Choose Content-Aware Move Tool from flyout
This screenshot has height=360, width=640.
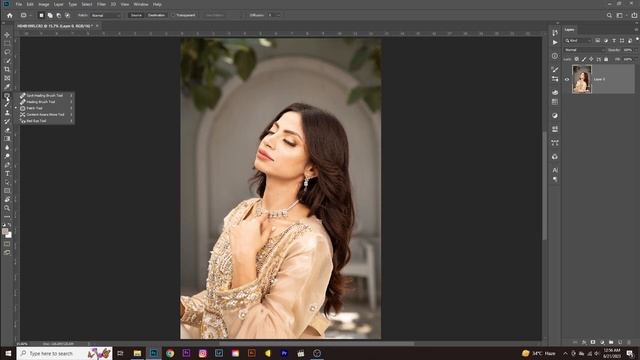[45, 115]
